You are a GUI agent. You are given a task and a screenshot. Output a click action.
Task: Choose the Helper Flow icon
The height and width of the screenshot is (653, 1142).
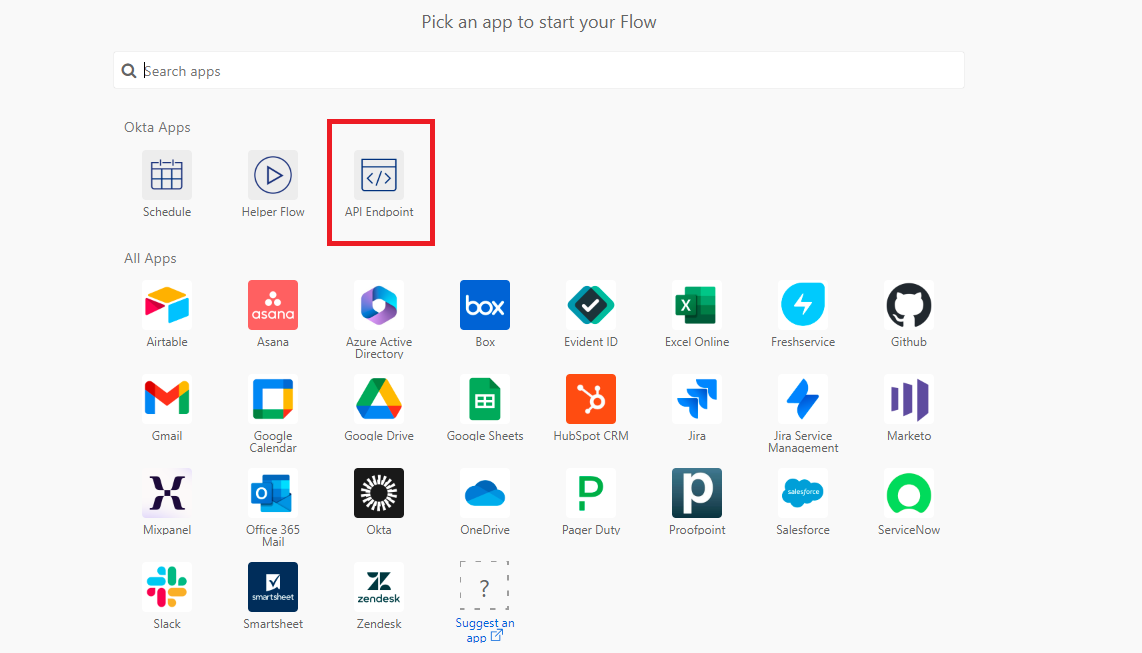coord(273,175)
